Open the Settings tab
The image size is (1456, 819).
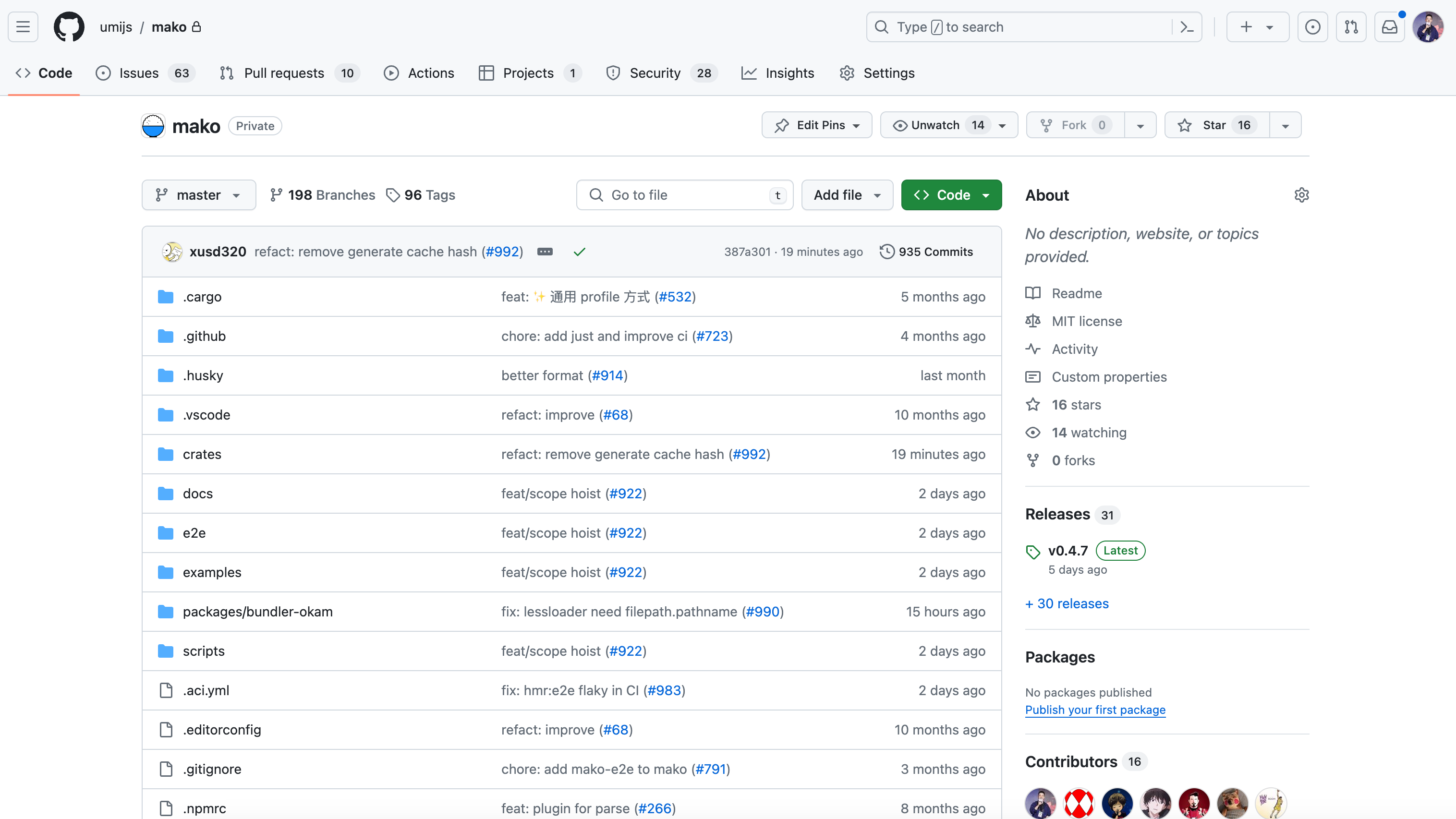(x=877, y=73)
